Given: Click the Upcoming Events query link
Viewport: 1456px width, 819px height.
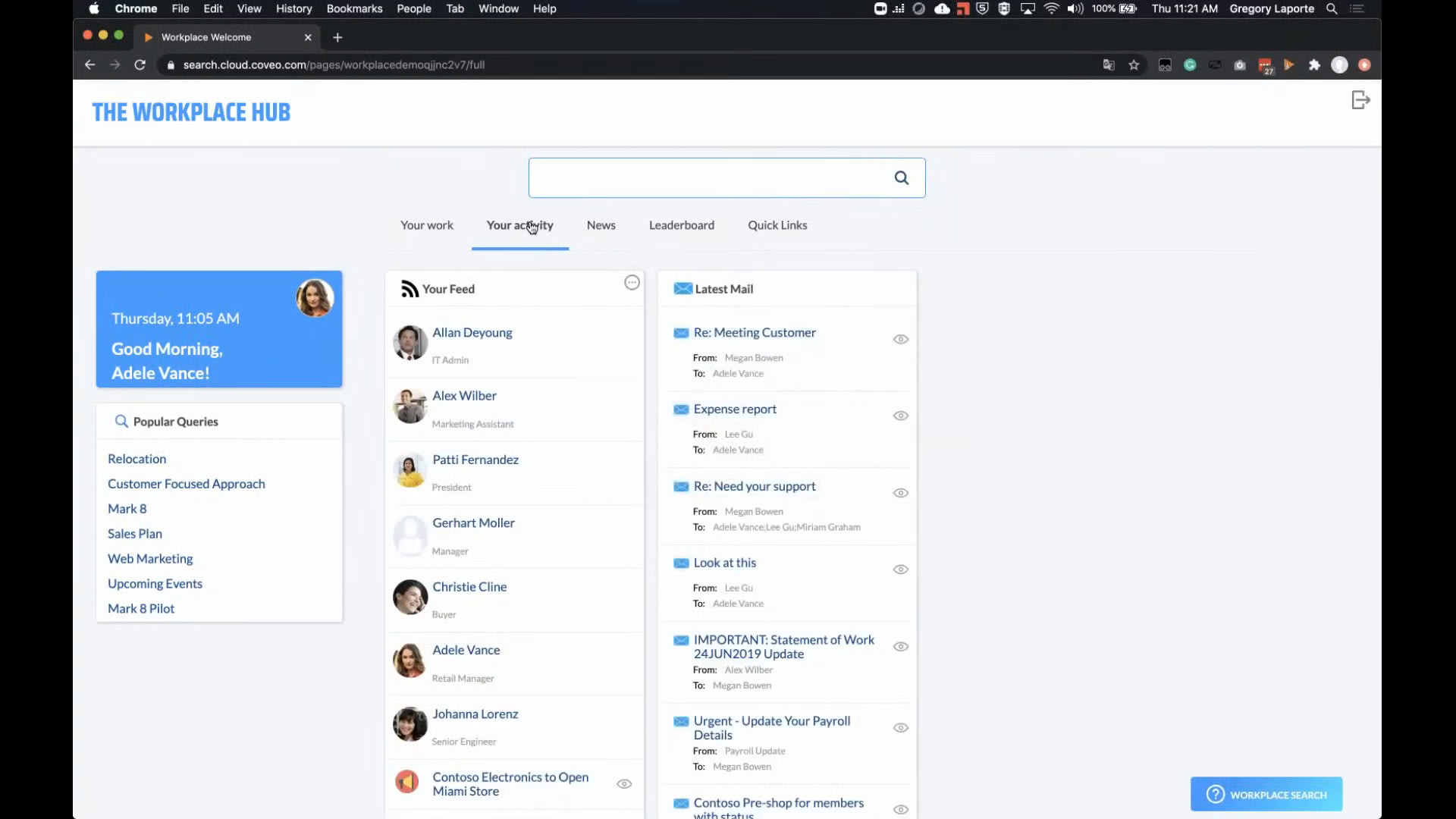Looking at the screenshot, I should click(x=155, y=584).
